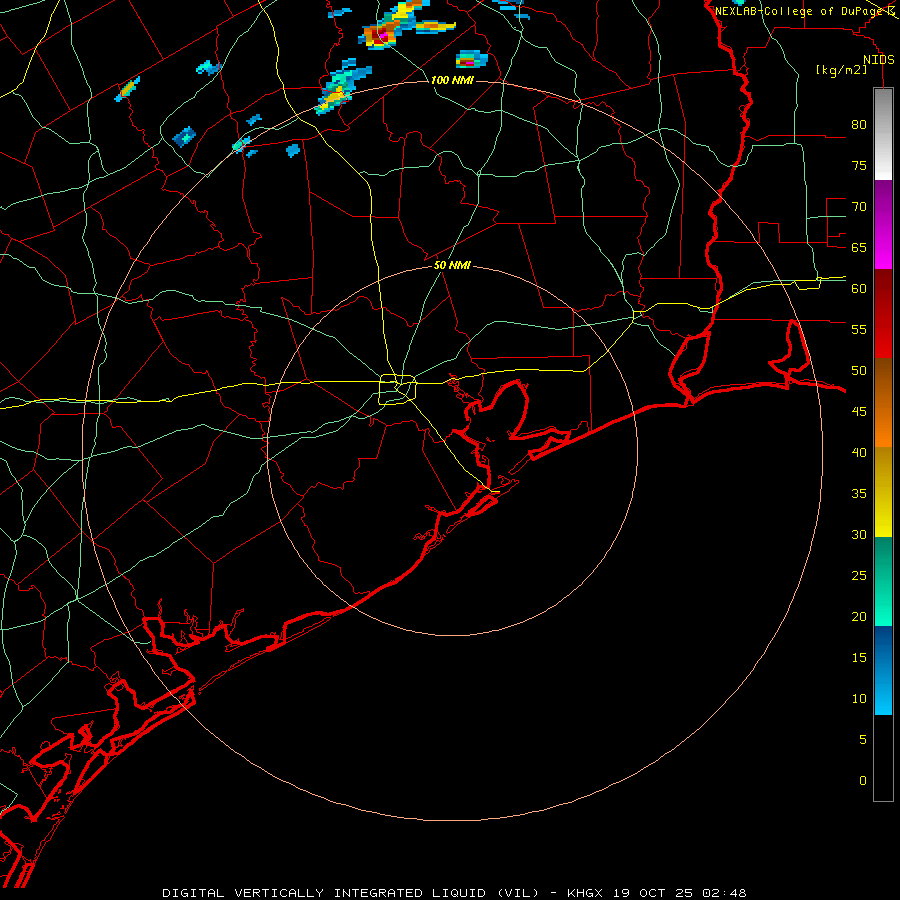
Task: Click the KHGX station identifier in caption
Action: tap(587, 893)
